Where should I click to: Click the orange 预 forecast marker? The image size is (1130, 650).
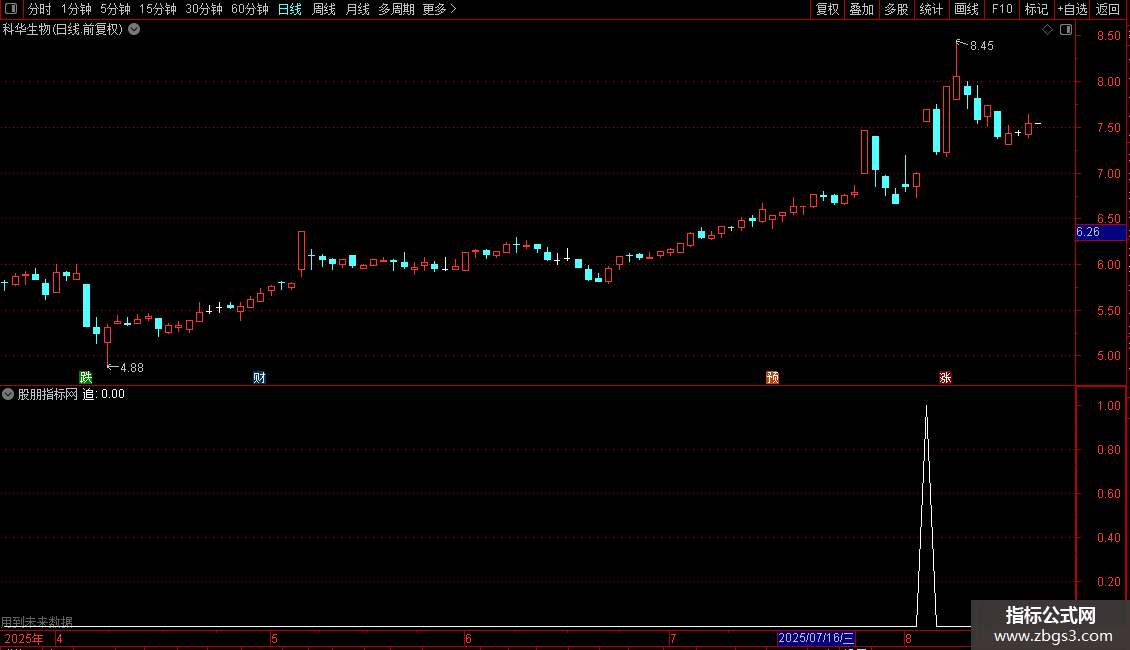pos(773,378)
